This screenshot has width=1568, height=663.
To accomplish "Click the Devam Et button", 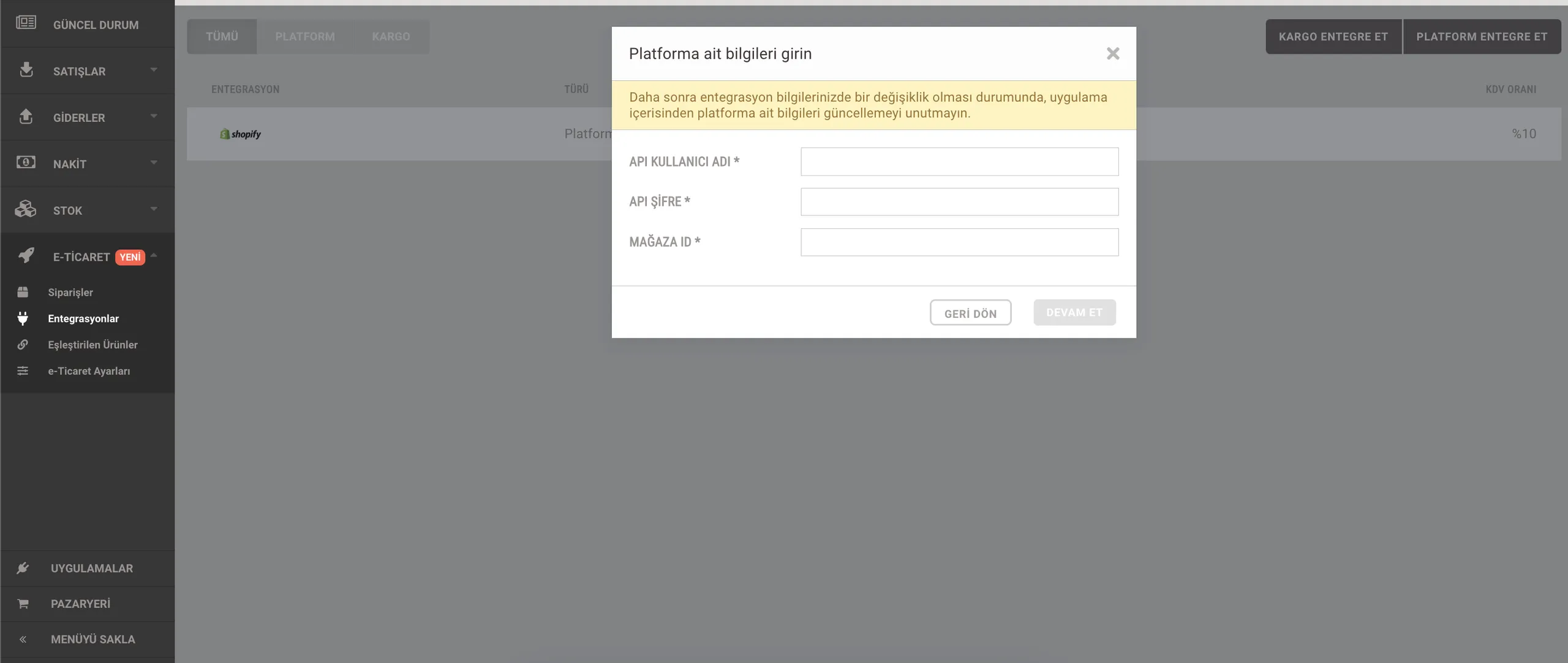I will (1074, 313).
